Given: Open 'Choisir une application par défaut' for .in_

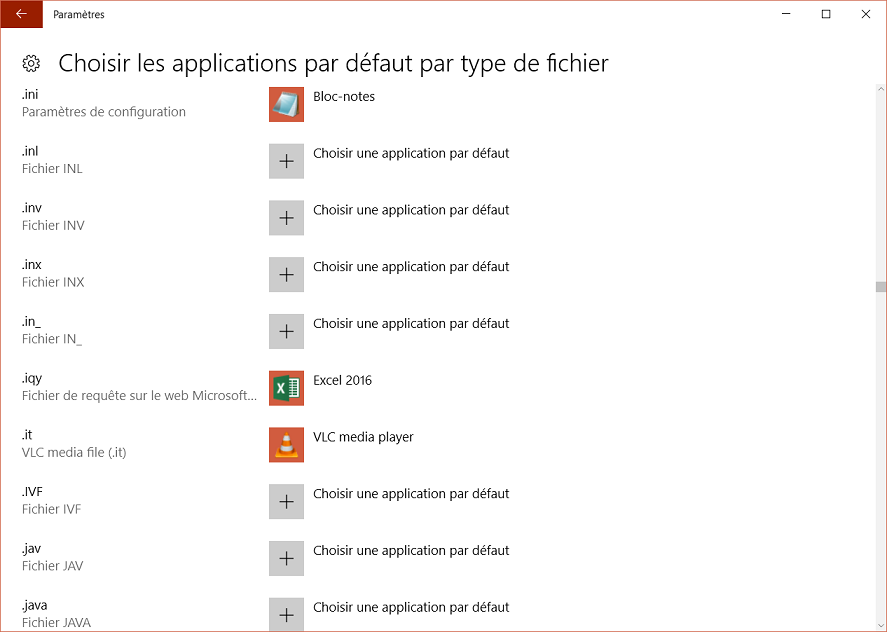Looking at the screenshot, I should click(411, 324).
